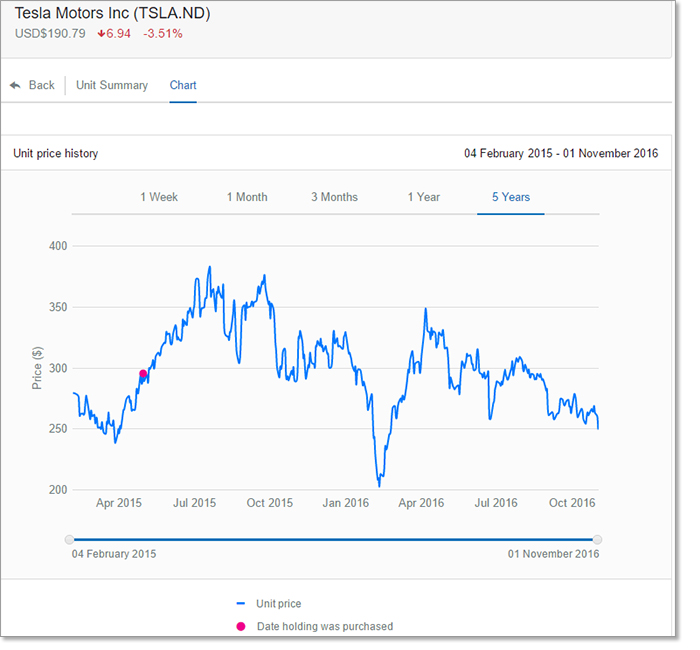Screen dimensions: 700x650
Task: Click the pink purchase date marker on chart
Action: [143, 374]
